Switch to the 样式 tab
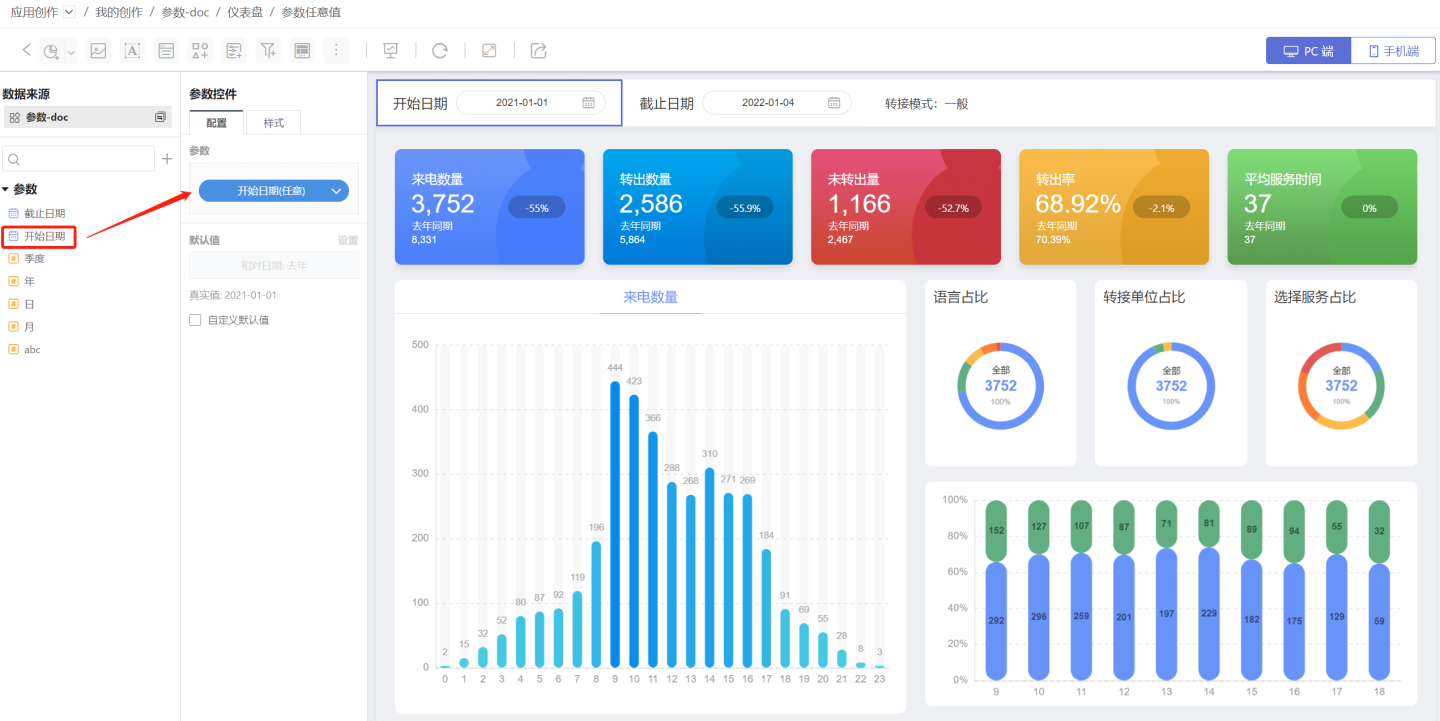This screenshot has height=721, width=1440. pos(273,123)
